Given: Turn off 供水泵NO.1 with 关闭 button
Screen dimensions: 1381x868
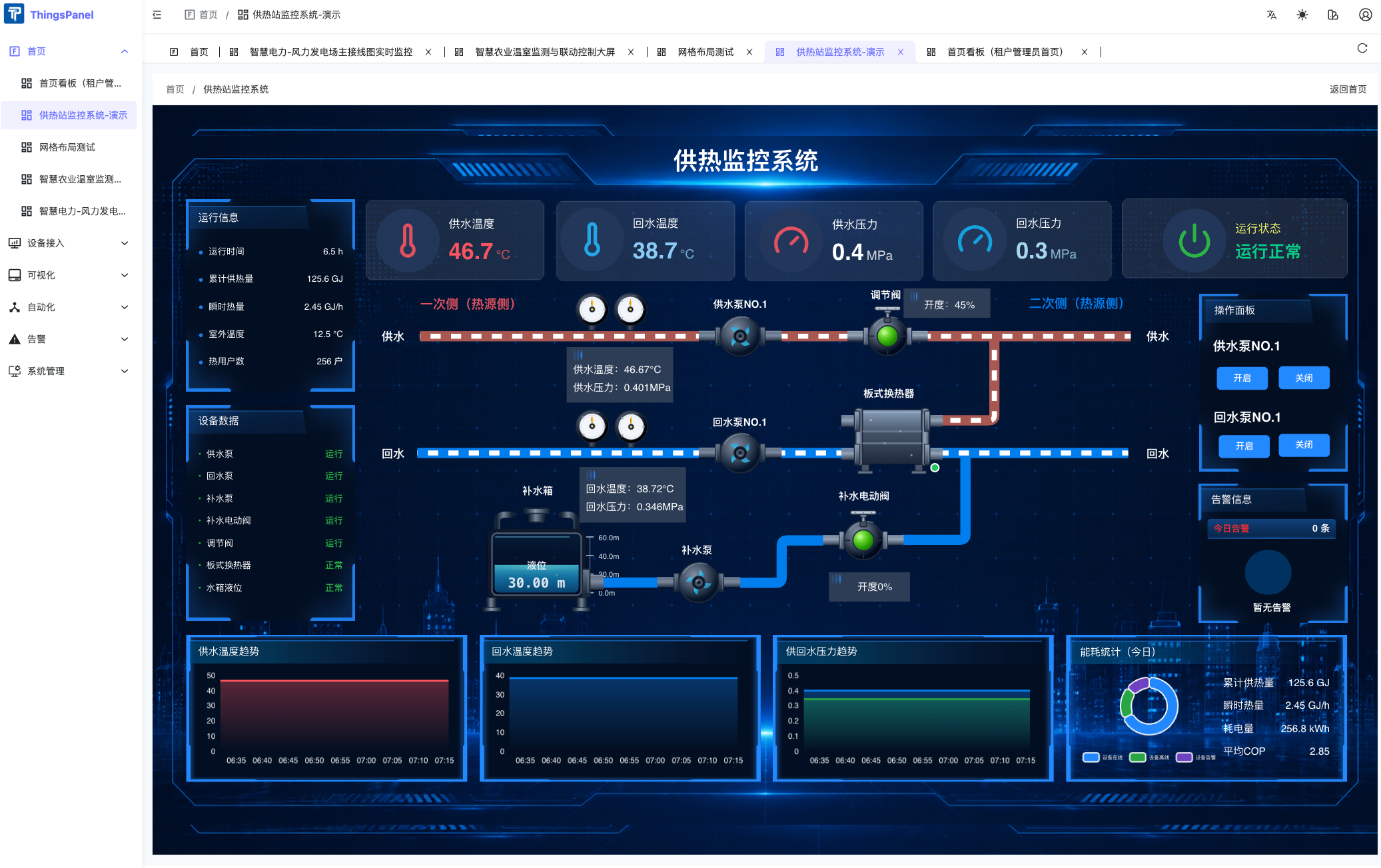Looking at the screenshot, I should (1304, 378).
